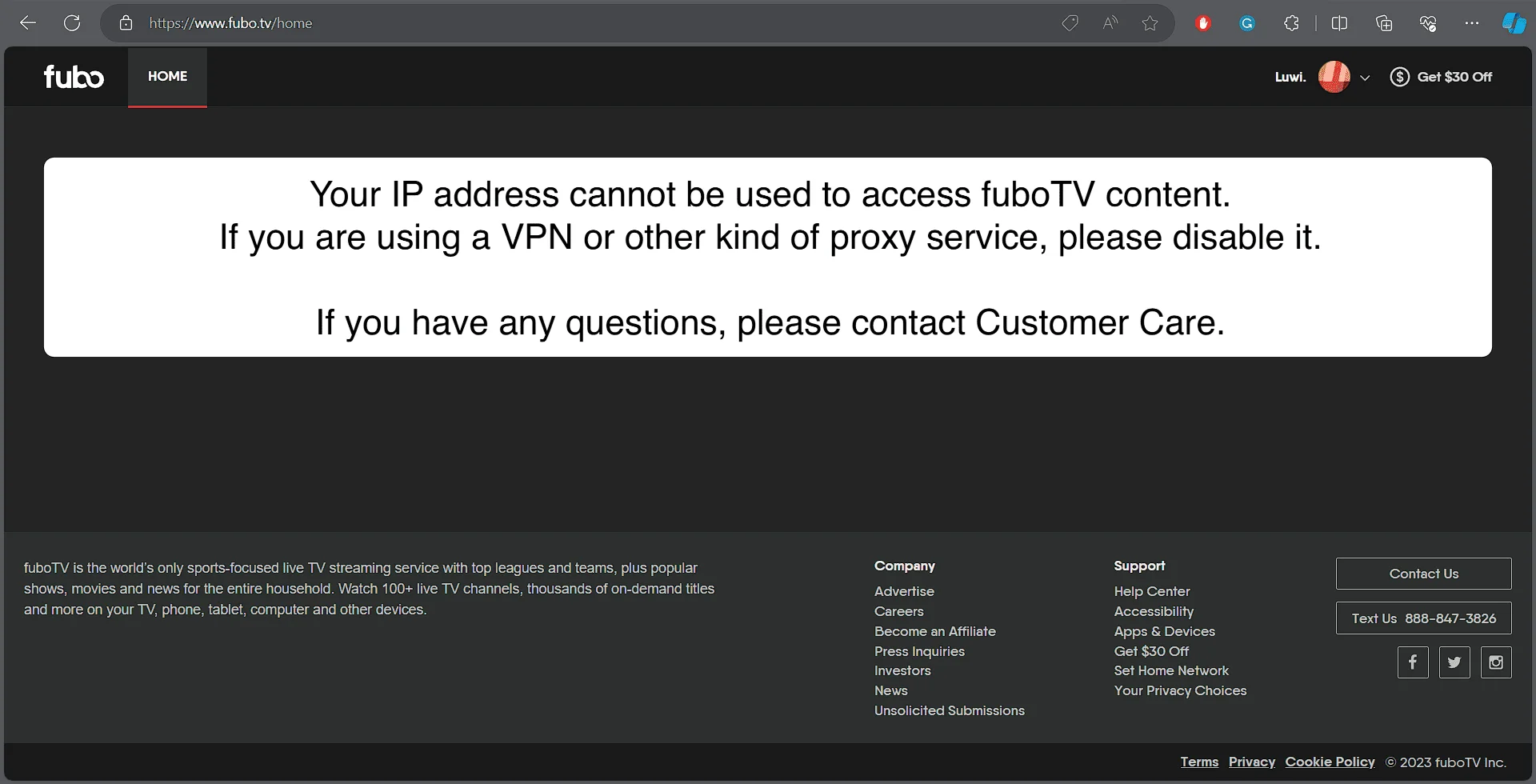Open Copilot sidebar icon
The width and height of the screenshot is (1536, 784).
(1513, 23)
